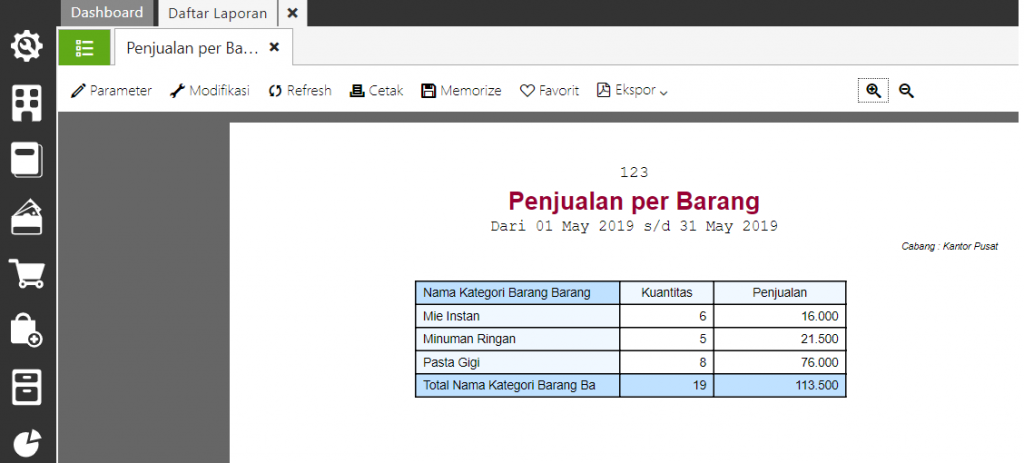Add report to Favorit
This screenshot has width=1024, height=463.
click(549, 91)
